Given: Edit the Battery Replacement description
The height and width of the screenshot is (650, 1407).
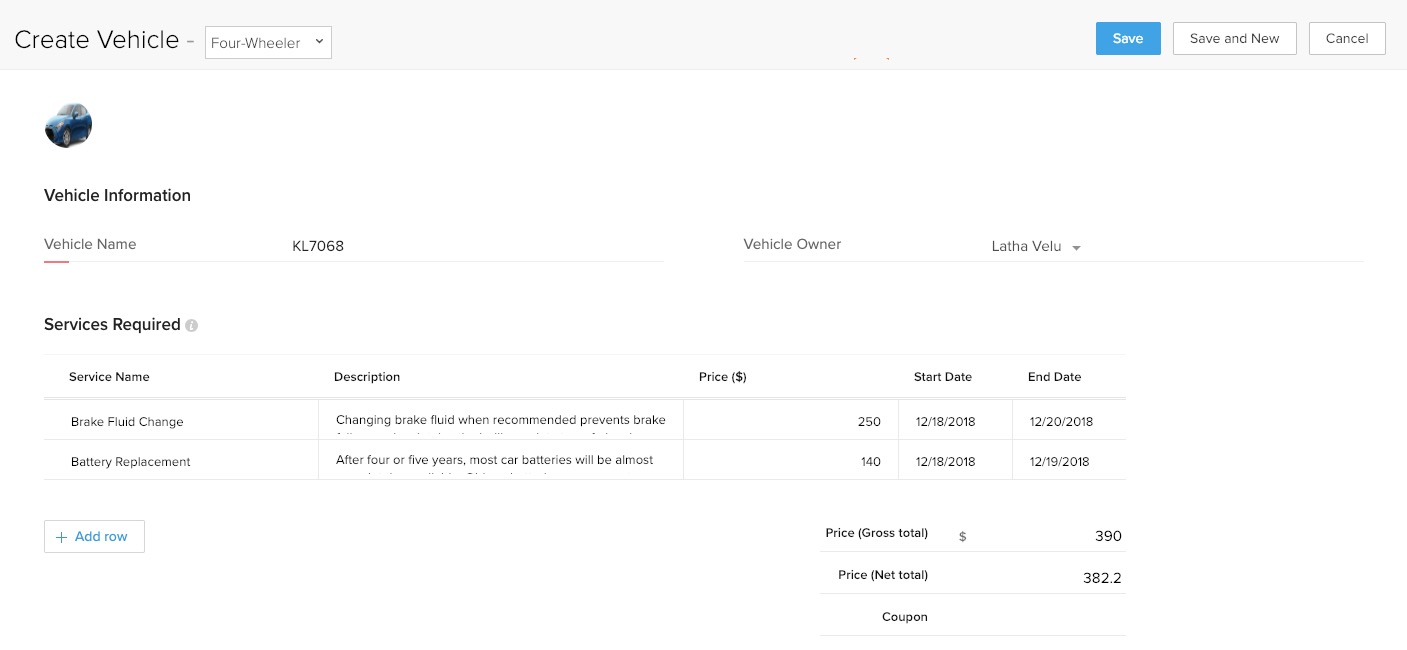Looking at the screenshot, I should [500, 461].
